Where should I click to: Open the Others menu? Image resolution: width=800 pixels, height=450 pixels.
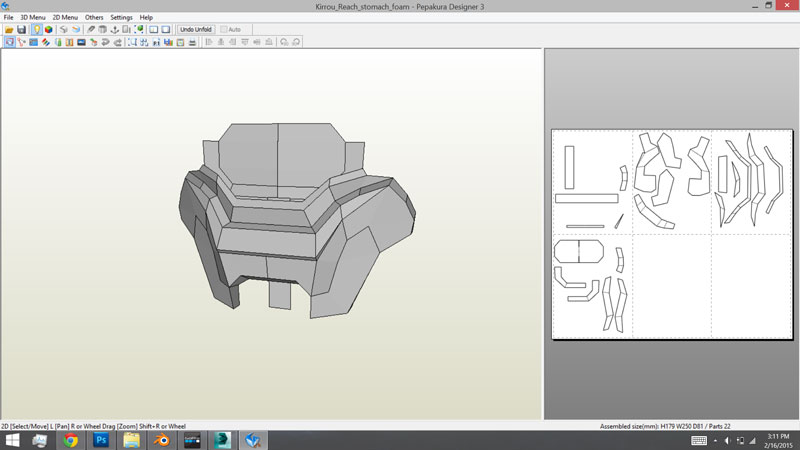click(94, 17)
